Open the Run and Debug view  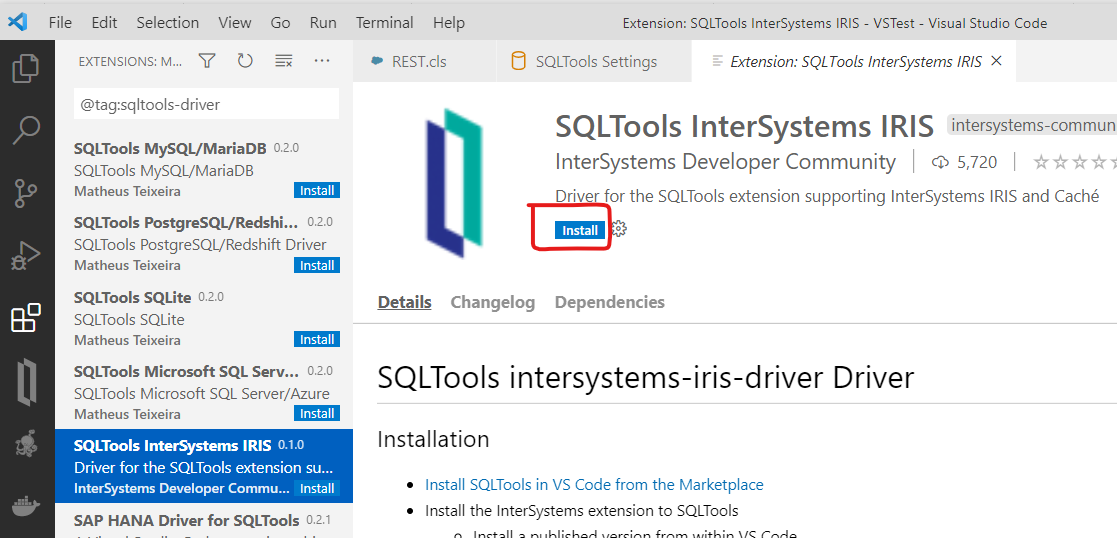(26, 256)
